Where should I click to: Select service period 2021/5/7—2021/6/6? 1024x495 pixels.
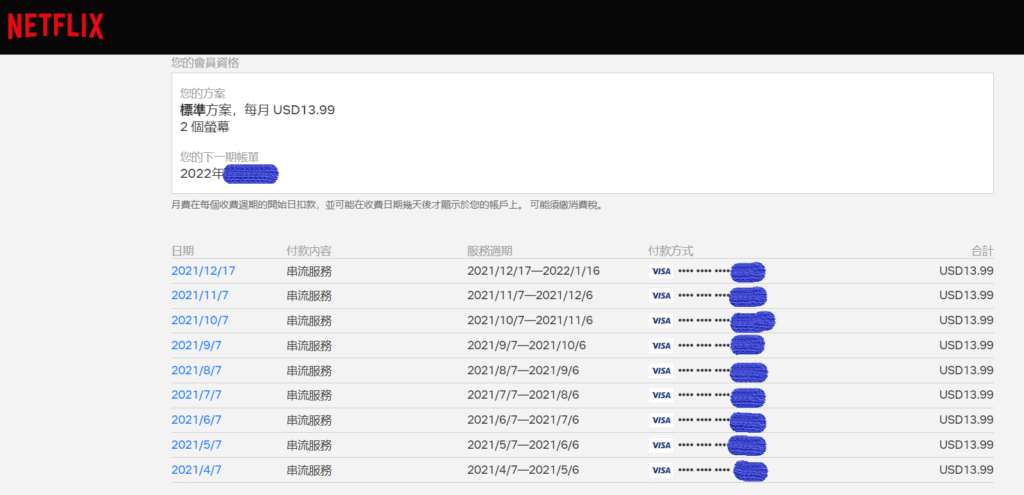tap(523, 444)
